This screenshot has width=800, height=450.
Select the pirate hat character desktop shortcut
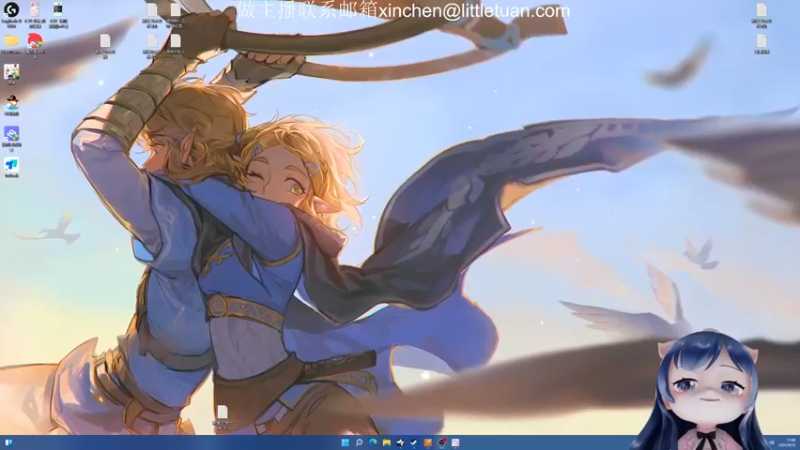[x=11, y=103]
